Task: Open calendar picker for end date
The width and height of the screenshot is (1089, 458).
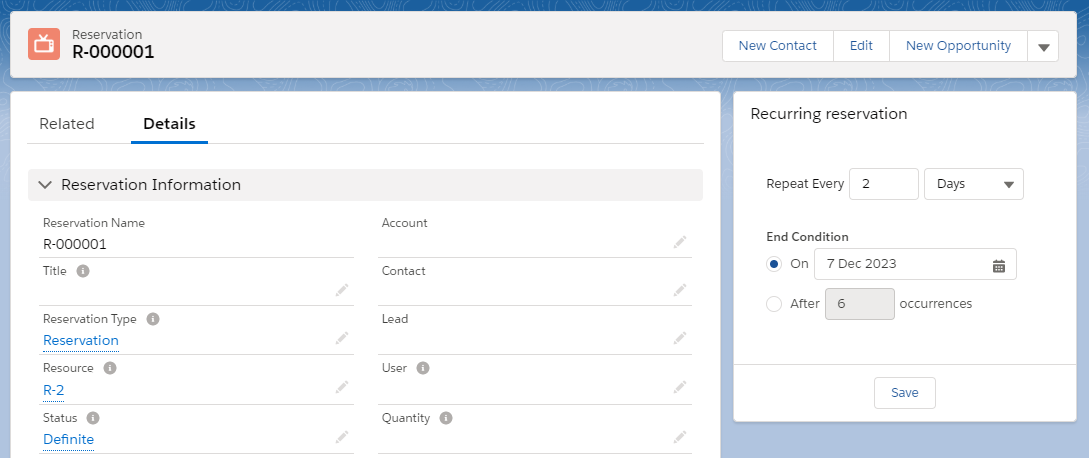Action: coord(998,265)
